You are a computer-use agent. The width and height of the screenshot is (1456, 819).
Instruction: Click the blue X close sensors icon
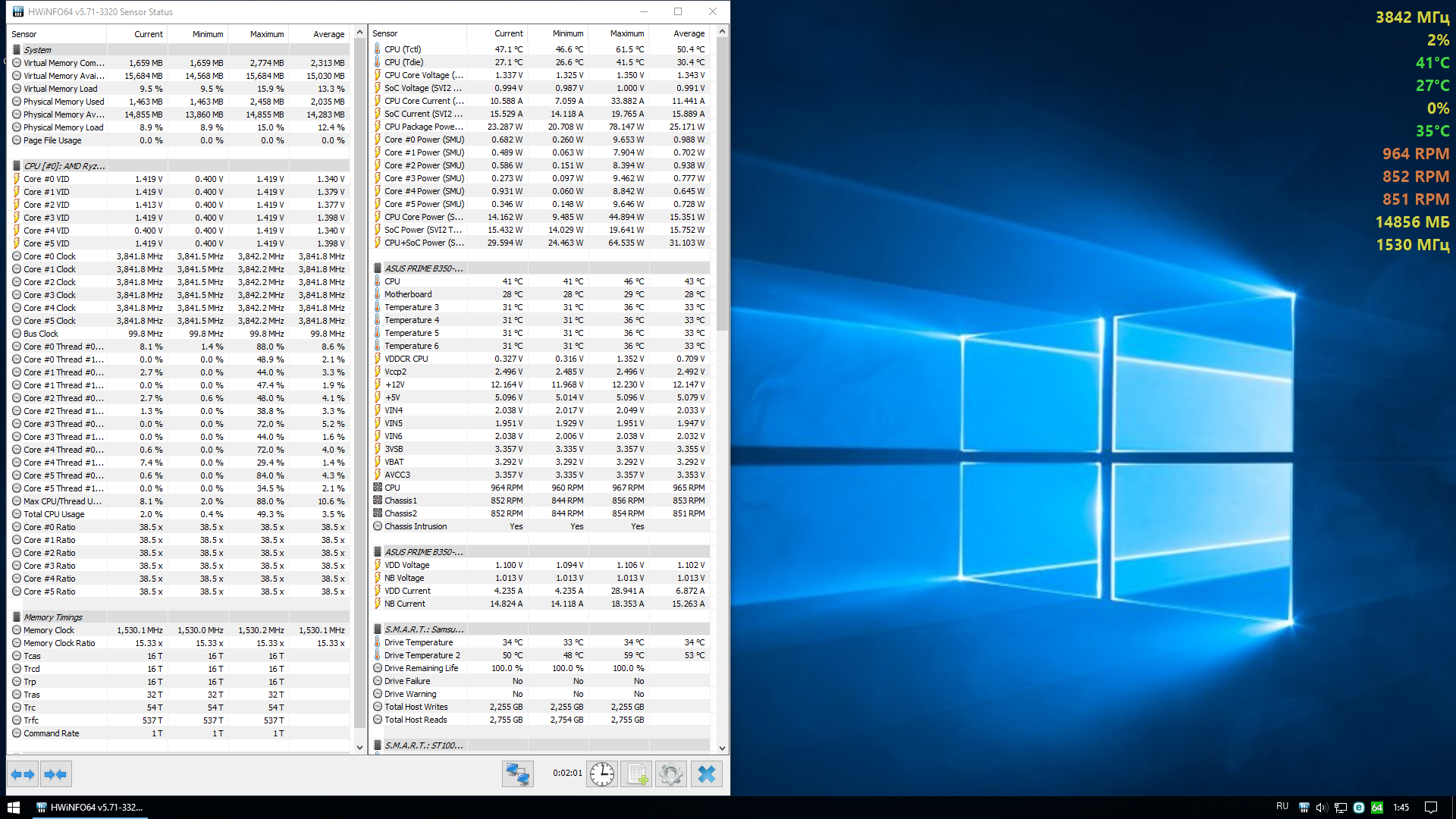point(706,774)
